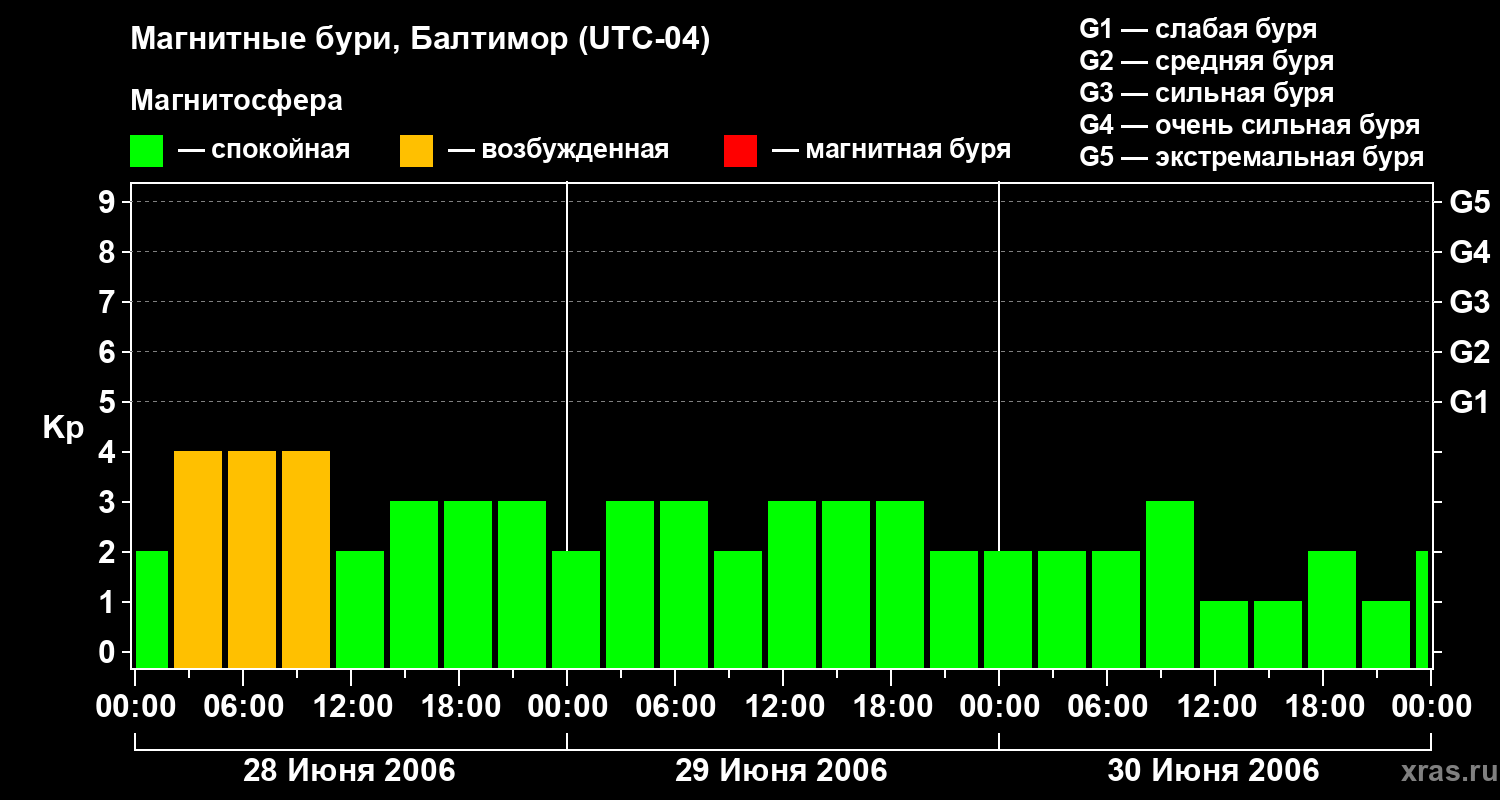Select the '30 Июня 2006' date label
Viewport: 1500px width, 800px height.
click(x=1213, y=771)
